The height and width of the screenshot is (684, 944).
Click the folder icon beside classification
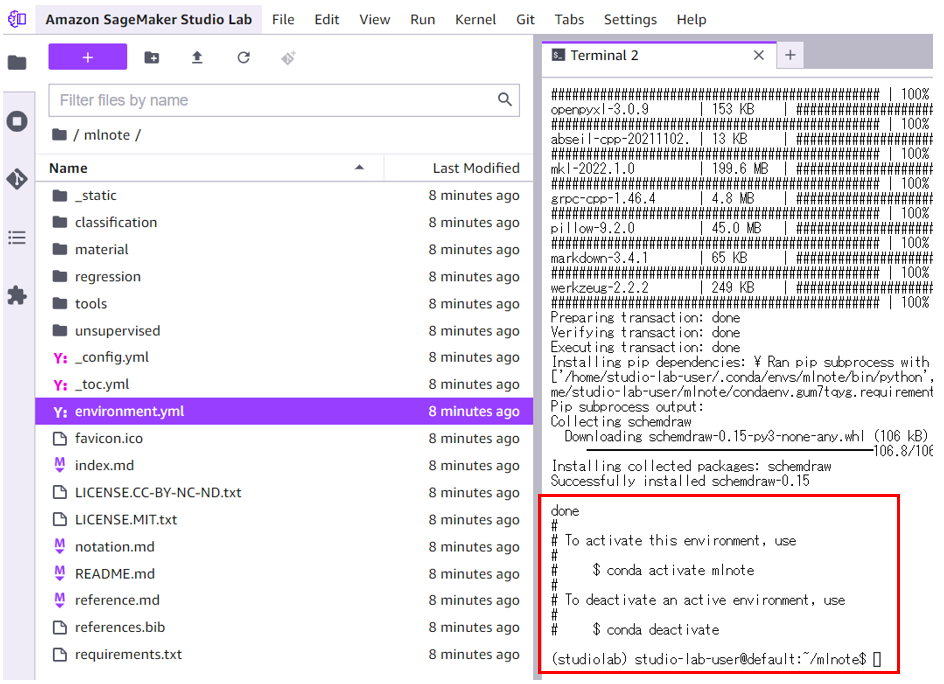tap(60, 222)
